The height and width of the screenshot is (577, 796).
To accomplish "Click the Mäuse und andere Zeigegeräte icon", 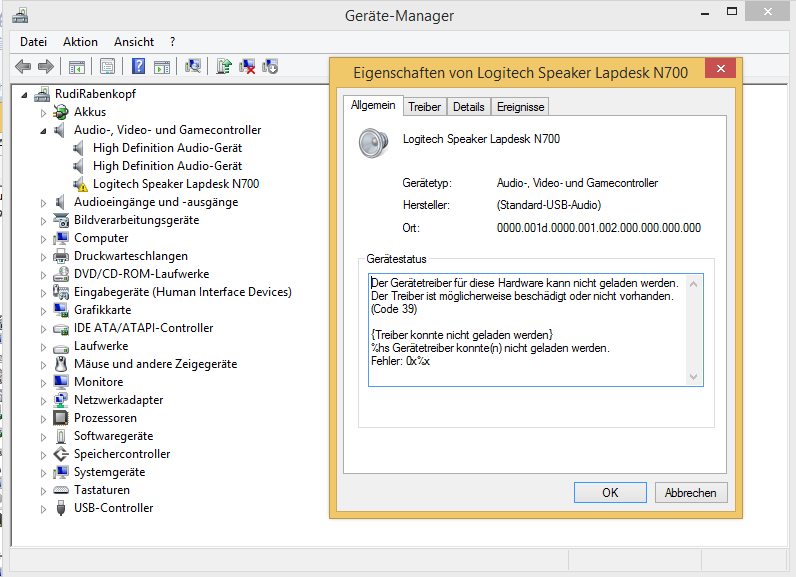I will point(61,364).
